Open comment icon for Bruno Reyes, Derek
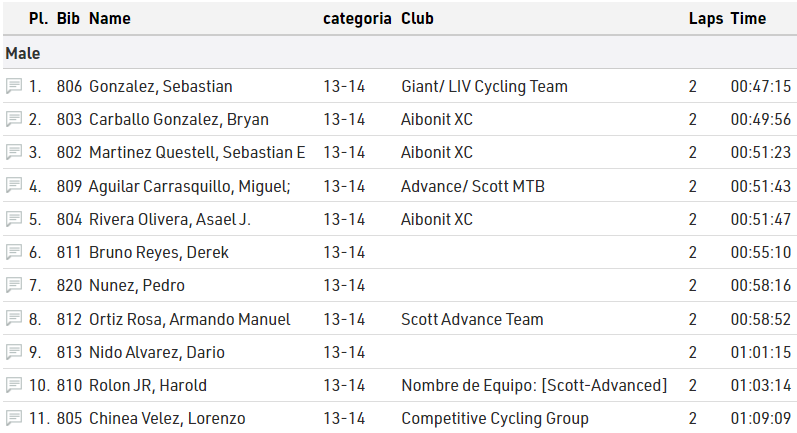797x433 pixels. [14, 252]
